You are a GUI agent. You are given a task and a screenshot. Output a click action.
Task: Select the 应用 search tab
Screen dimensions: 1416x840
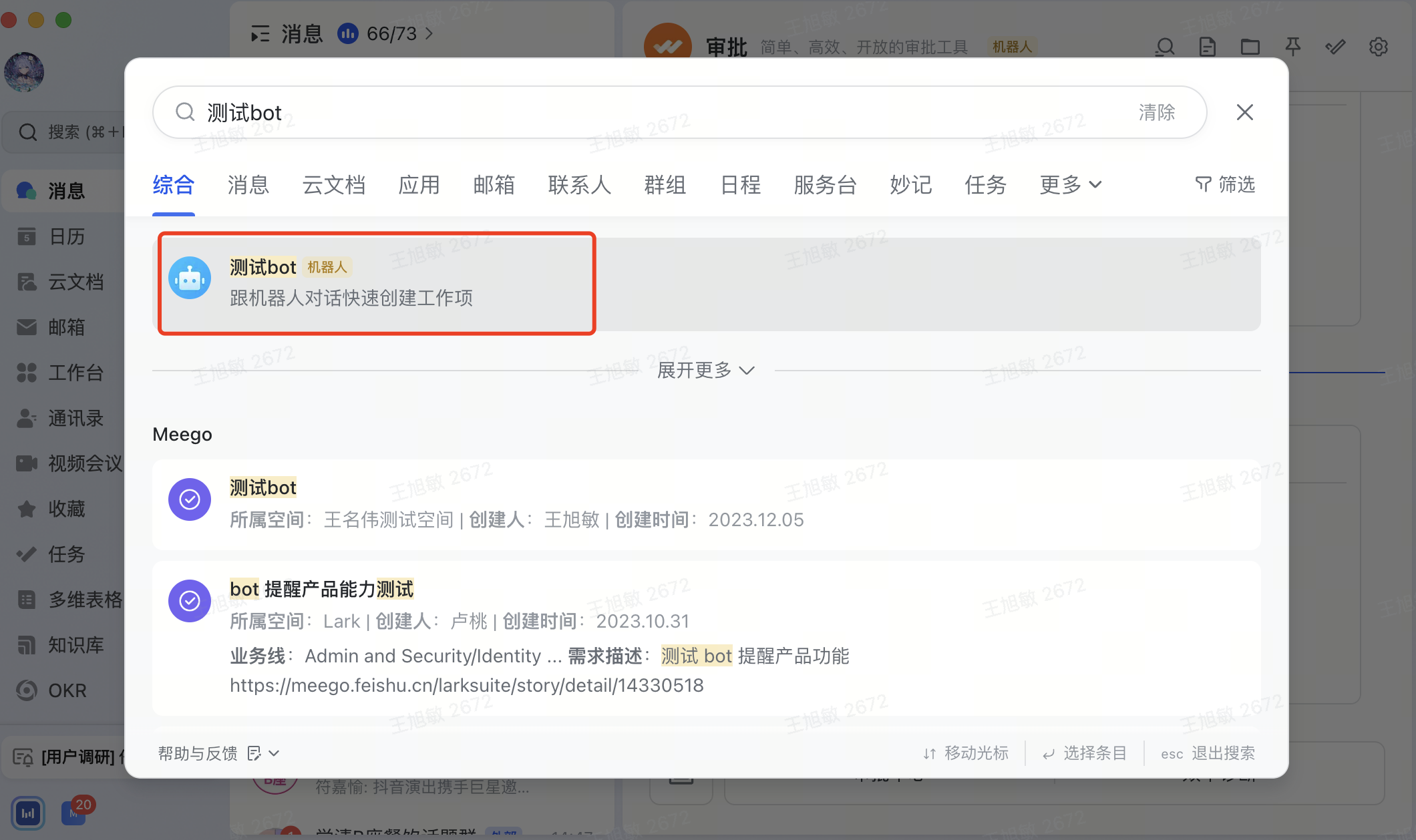[x=419, y=185]
